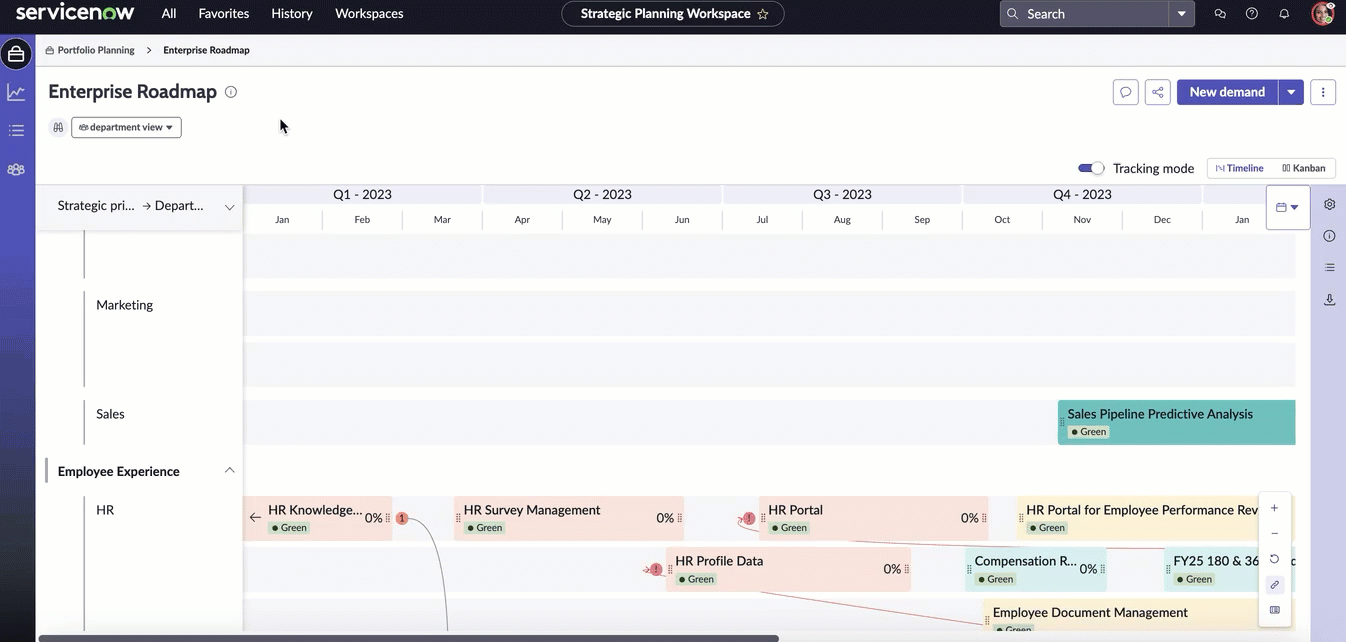
Task: Click in the Search input field
Action: 1085,14
